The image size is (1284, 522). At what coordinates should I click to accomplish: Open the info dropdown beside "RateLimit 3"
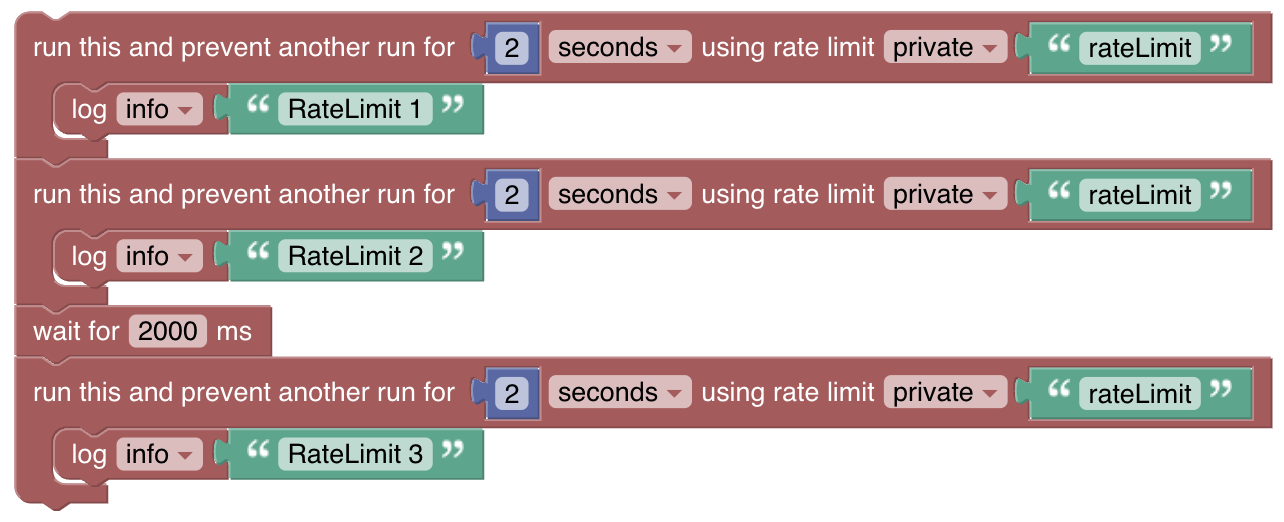click(159, 455)
